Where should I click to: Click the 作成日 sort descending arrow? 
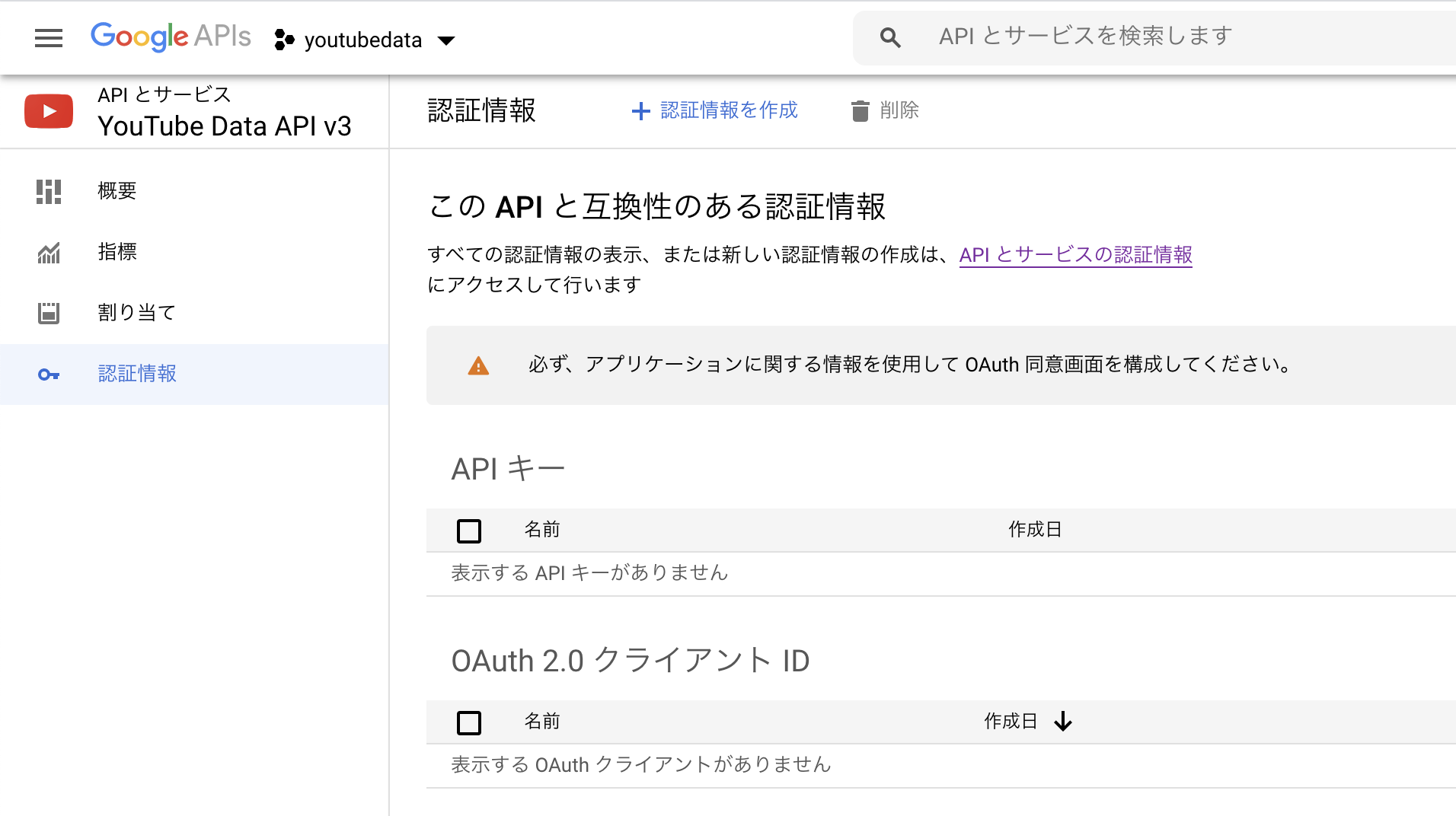[x=1063, y=722]
